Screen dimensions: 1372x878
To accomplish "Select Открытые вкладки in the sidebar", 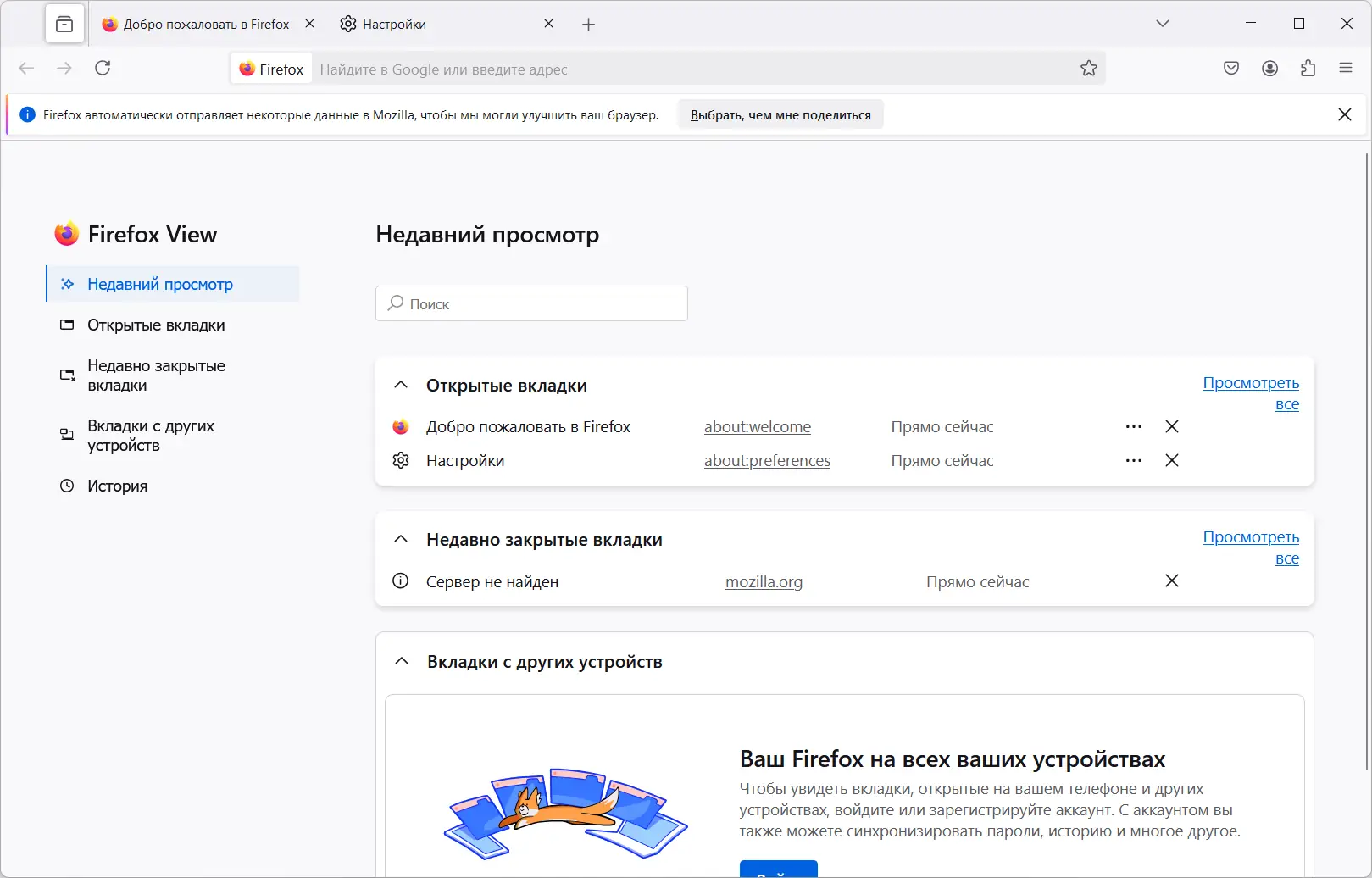I will 156,325.
